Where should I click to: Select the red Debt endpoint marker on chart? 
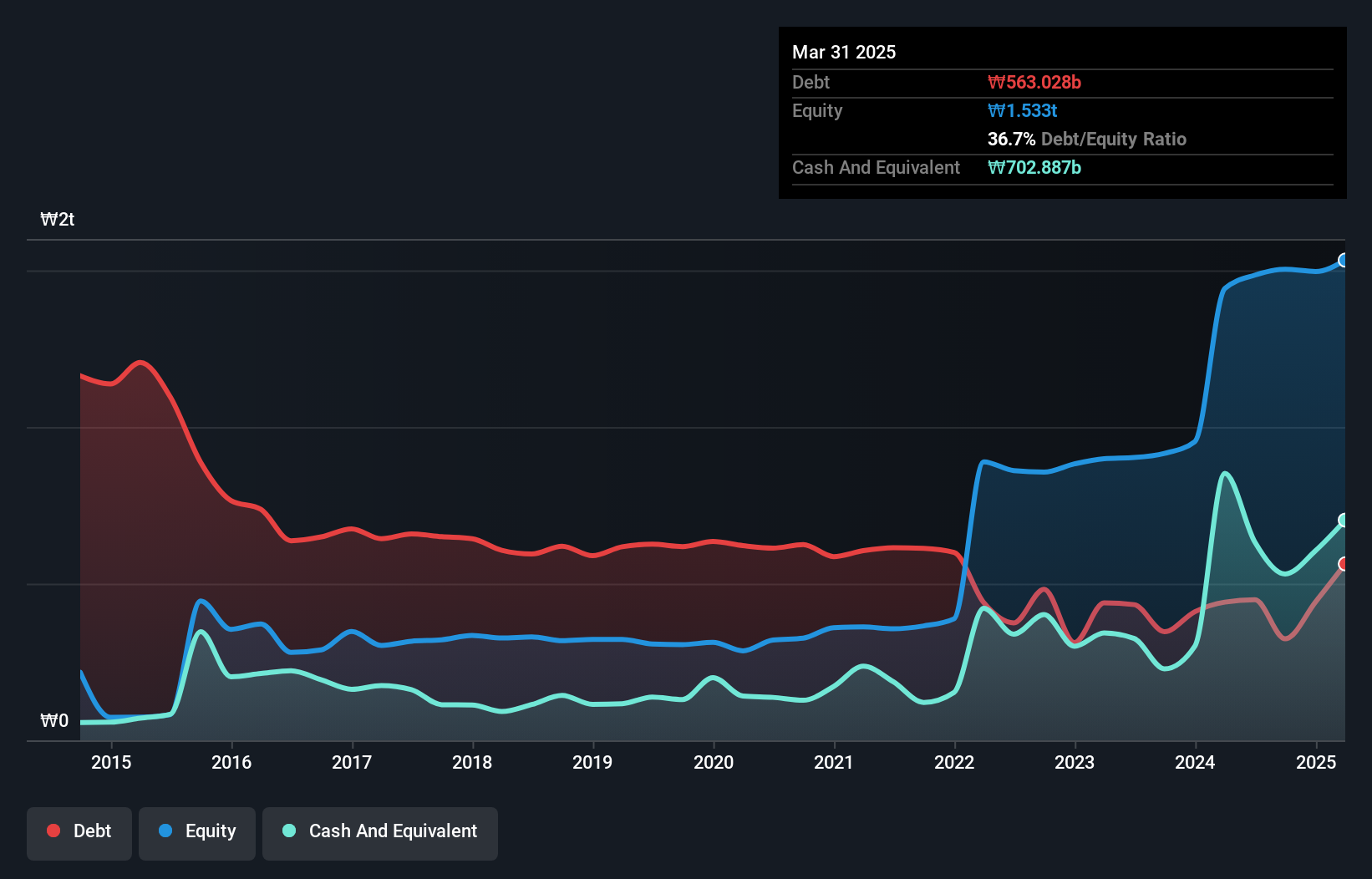coord(1343,564)
